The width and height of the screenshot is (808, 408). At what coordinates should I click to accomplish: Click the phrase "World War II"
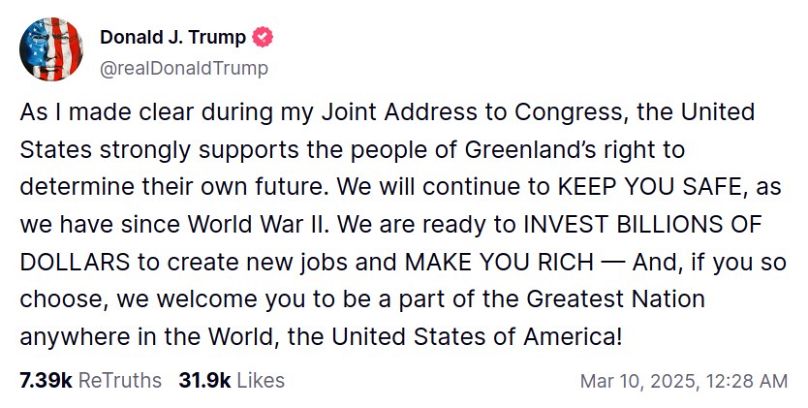click(x=223, y=225)
